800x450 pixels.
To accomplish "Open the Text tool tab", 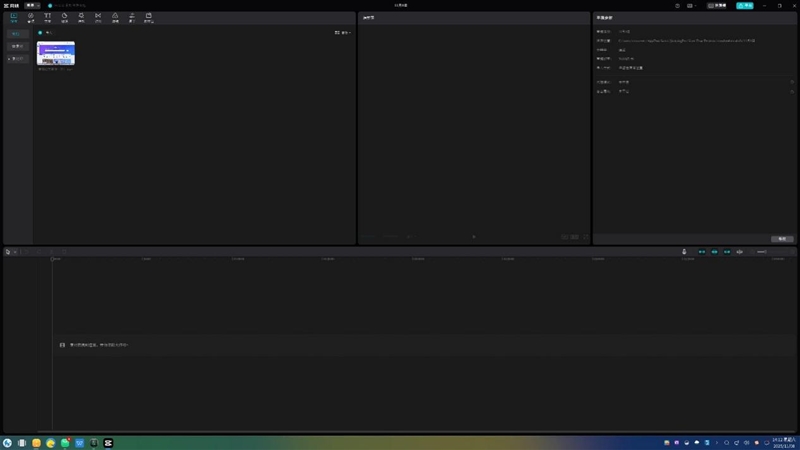I will tap(47, 17).
